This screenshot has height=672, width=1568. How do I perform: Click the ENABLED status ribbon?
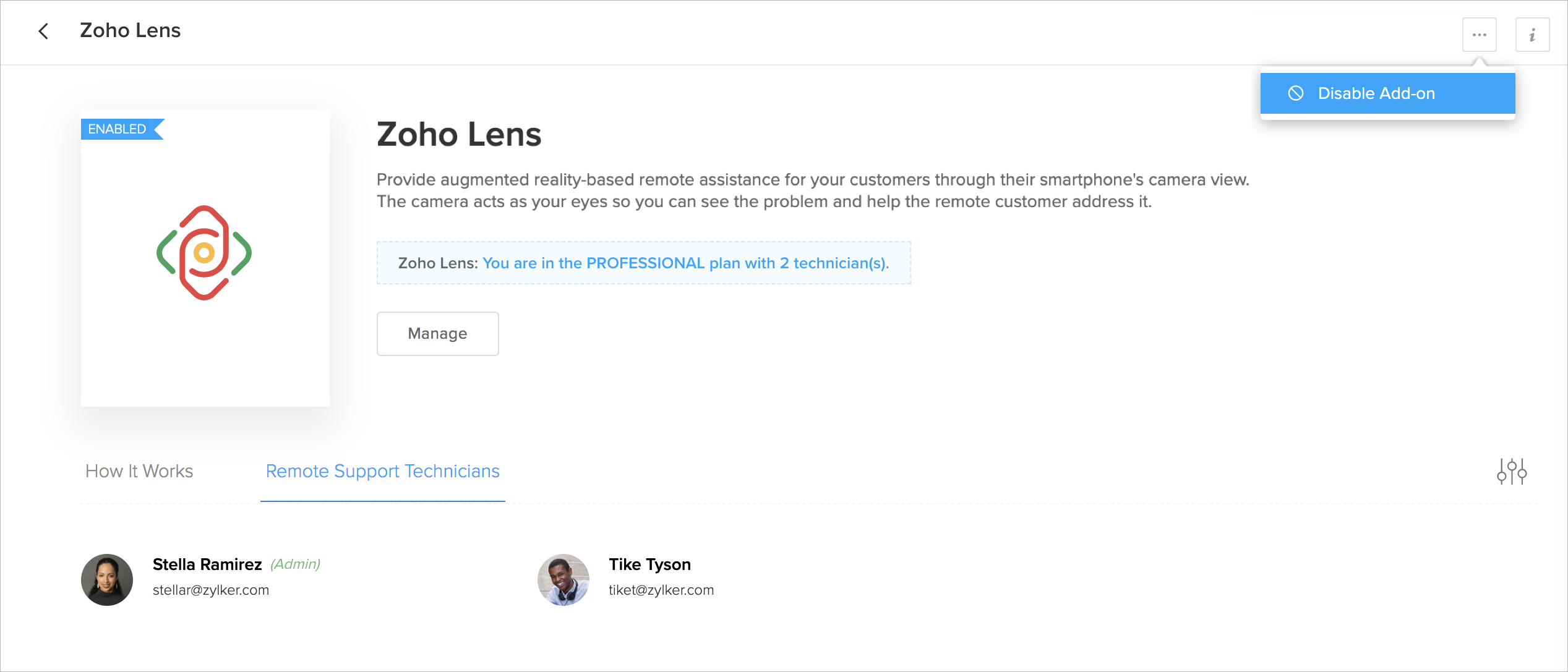tap(119, 129)
